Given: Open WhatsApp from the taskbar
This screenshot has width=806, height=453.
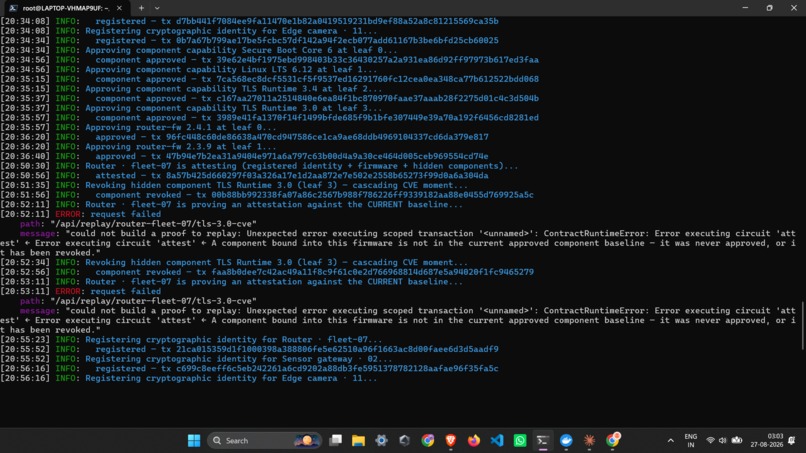Looking at the screenshot, I should point(520,441).
